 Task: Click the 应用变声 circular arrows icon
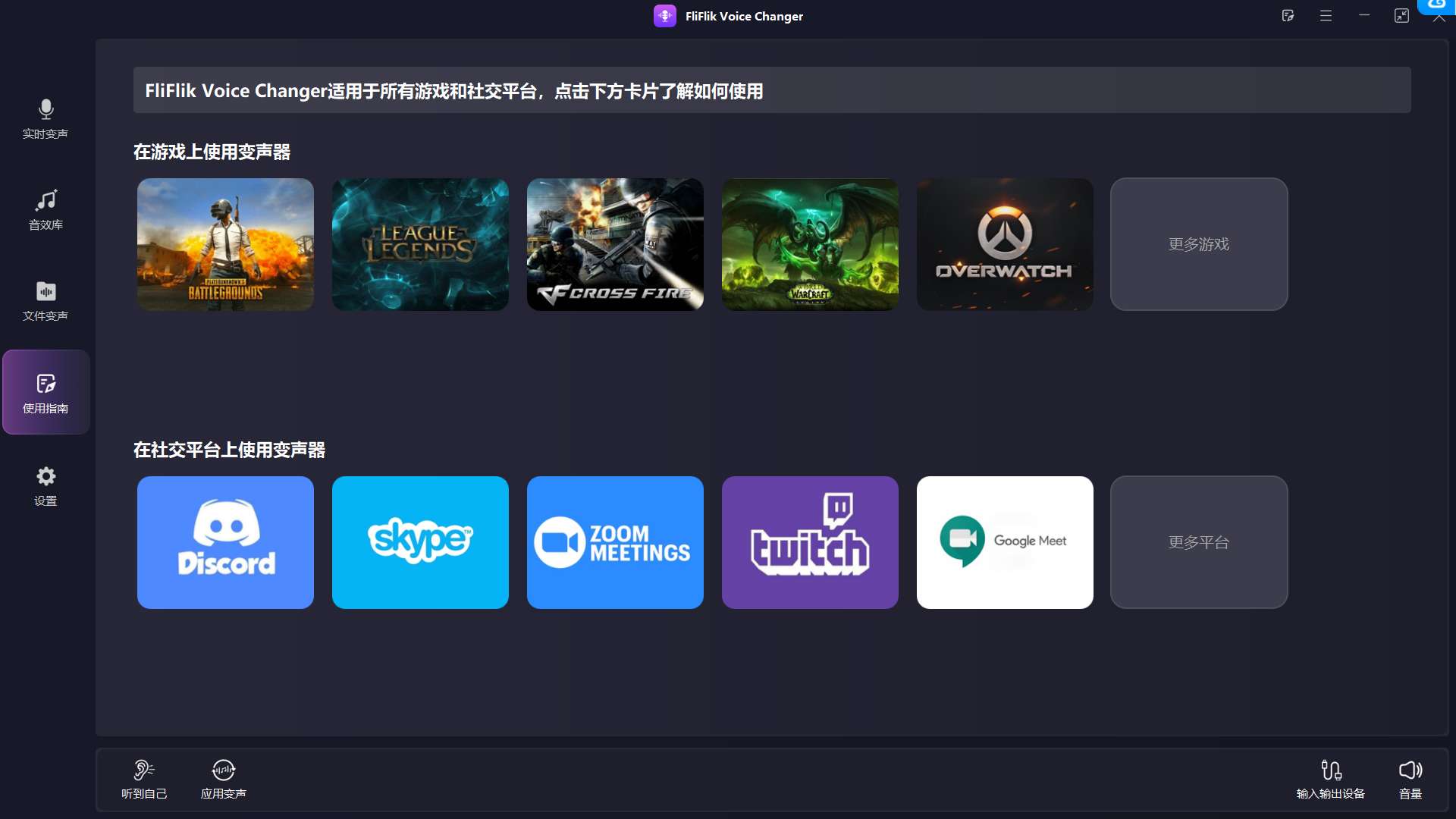pos(223,770)
